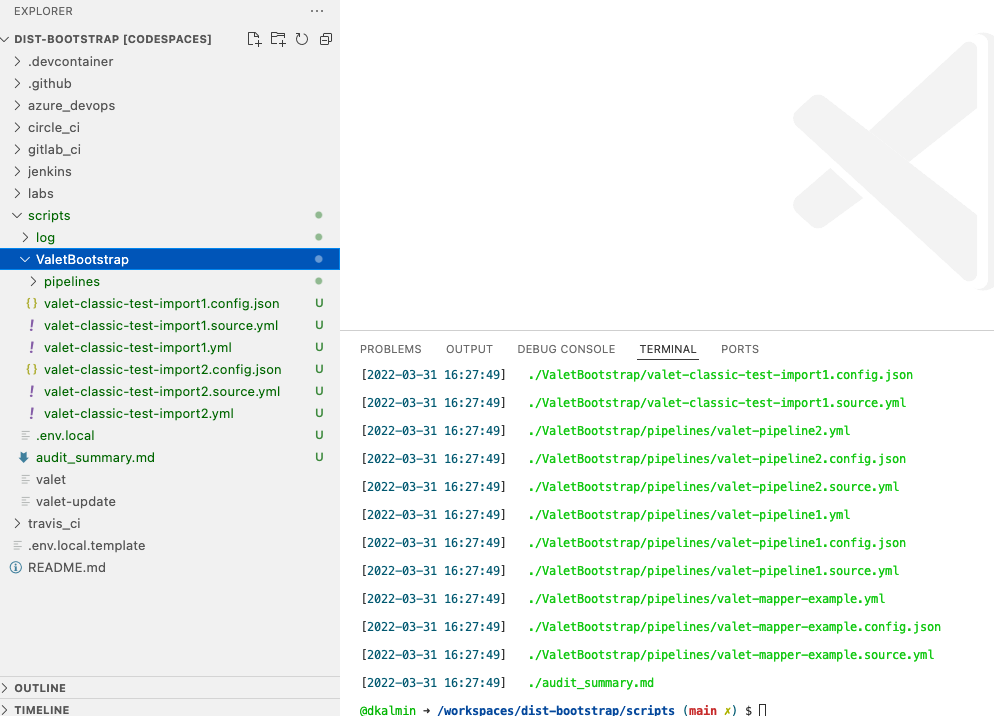Expand the OUTLINE section

tap(5, 688)
